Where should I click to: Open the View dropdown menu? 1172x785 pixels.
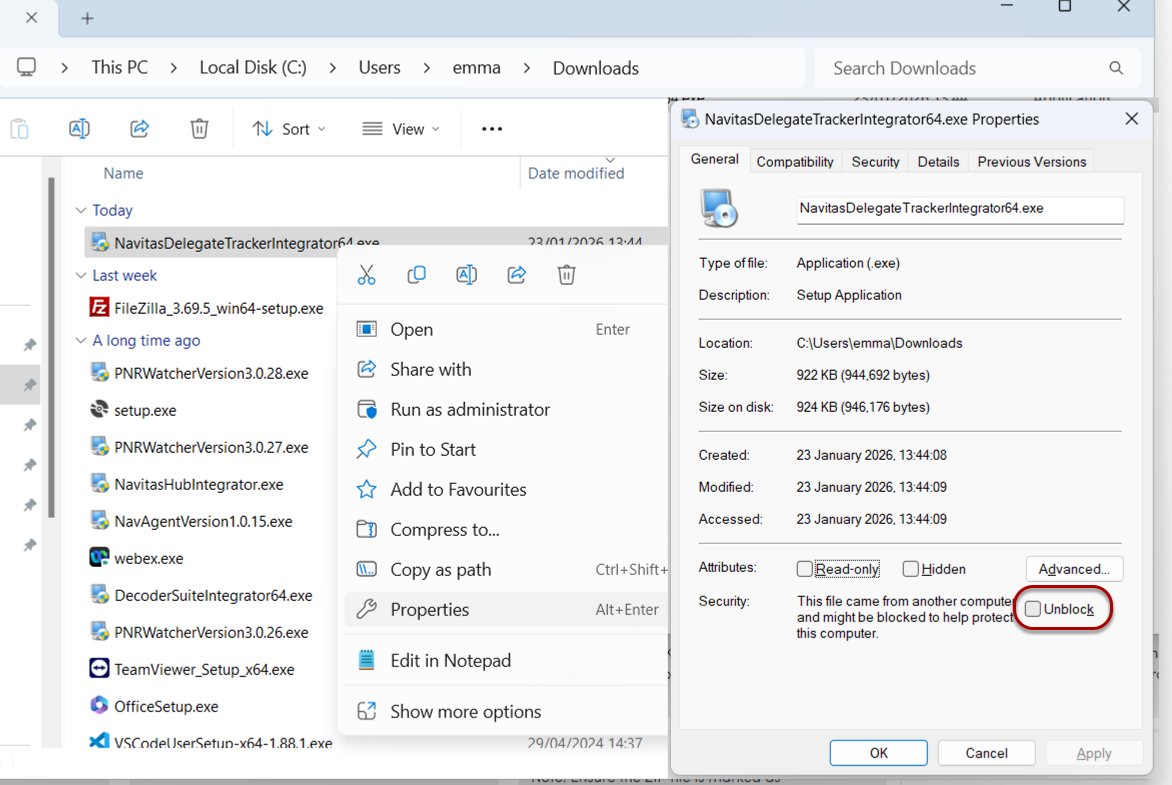401,129
